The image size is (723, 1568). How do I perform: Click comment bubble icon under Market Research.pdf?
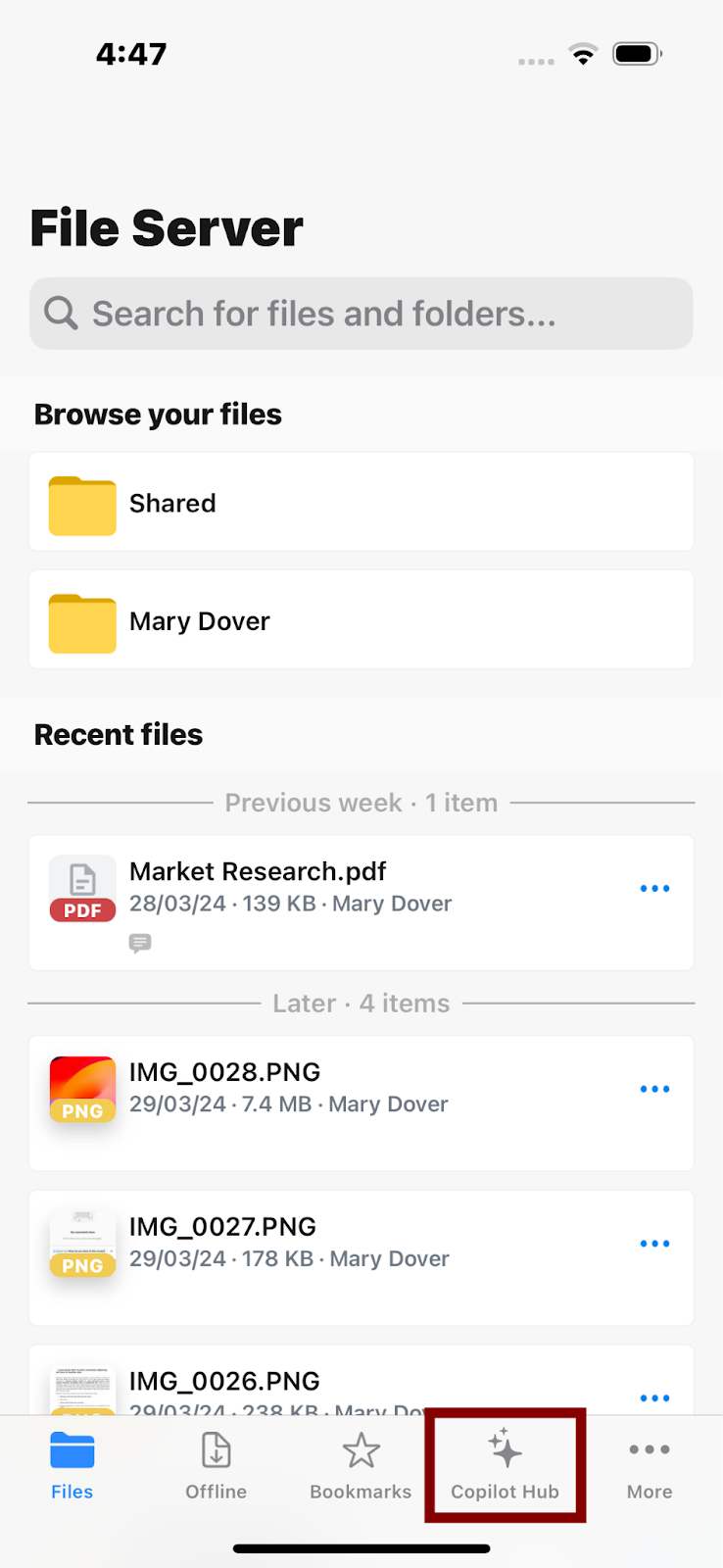pos(140,943)
